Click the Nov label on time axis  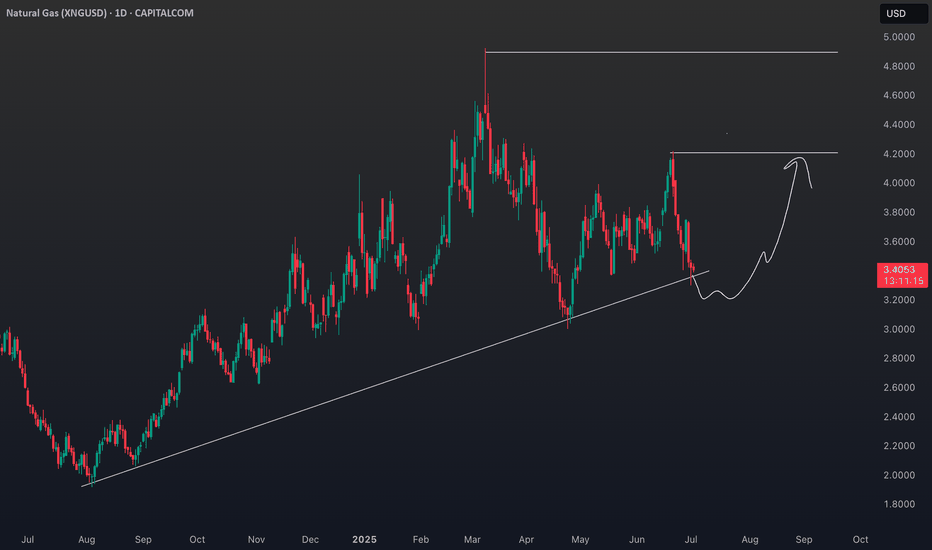(x=256, y=539)
